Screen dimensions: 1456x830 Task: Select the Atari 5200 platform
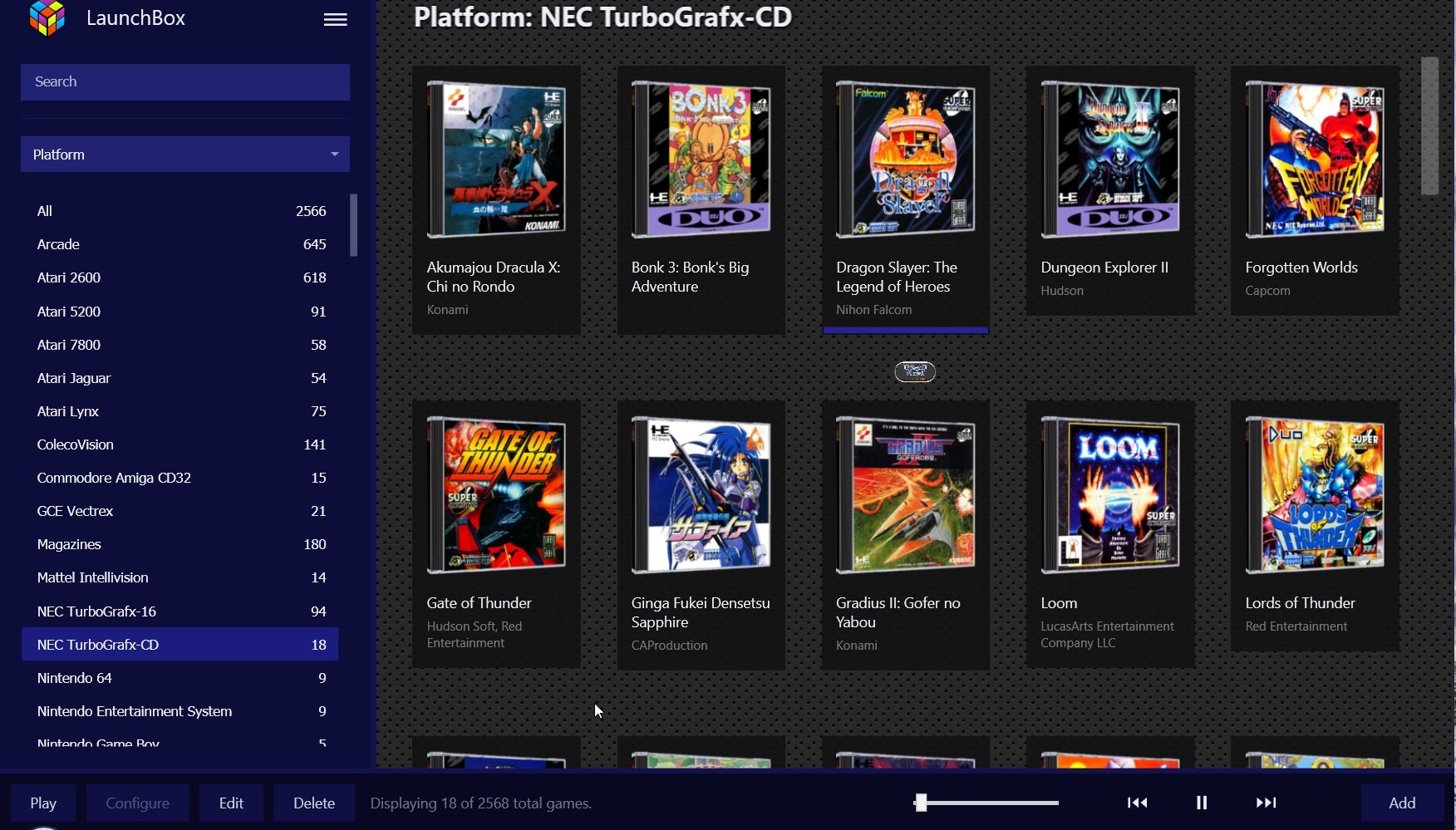[x=180, y=312]
